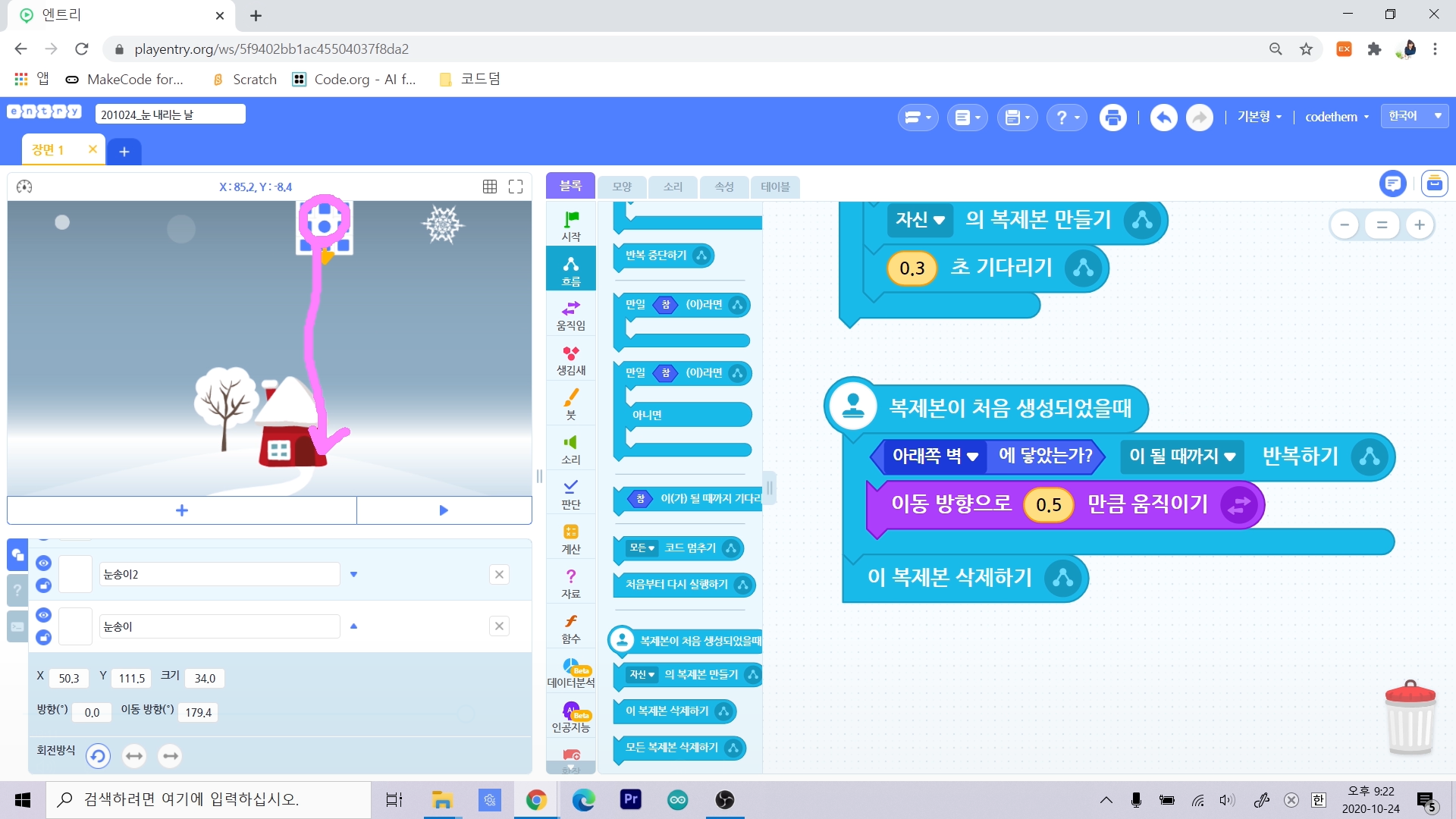
Task: Open the 시작 (Start) block category
Action: coord(570,225)
